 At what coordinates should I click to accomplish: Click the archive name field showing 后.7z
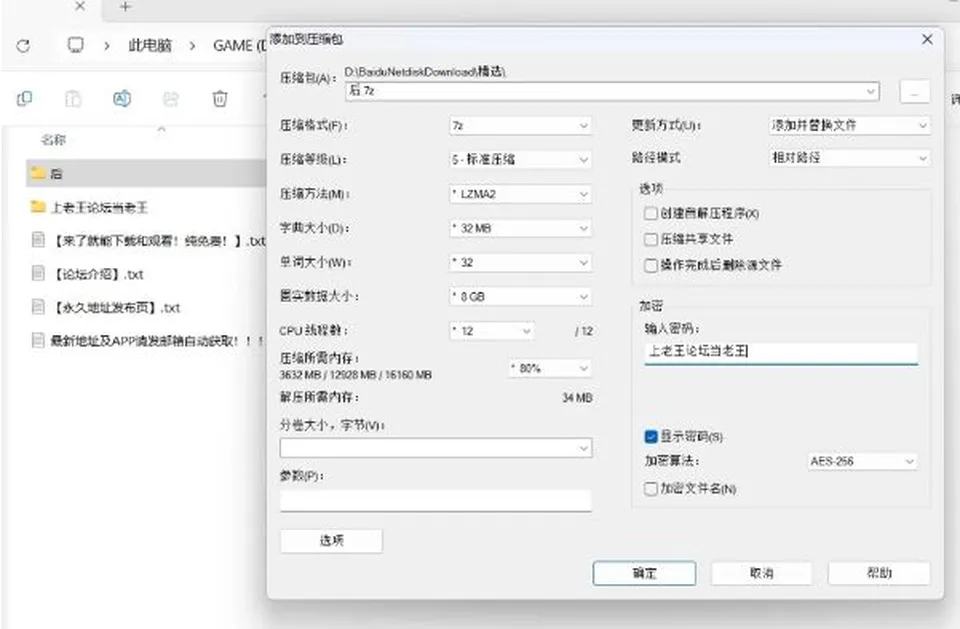pyautogui.click(x=612, y=91)
